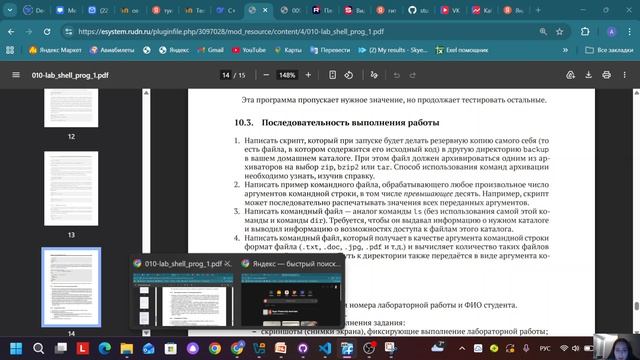Switch keyboard language РУС indicator
This screenshot has width=640, height=360.
[545, 348]
